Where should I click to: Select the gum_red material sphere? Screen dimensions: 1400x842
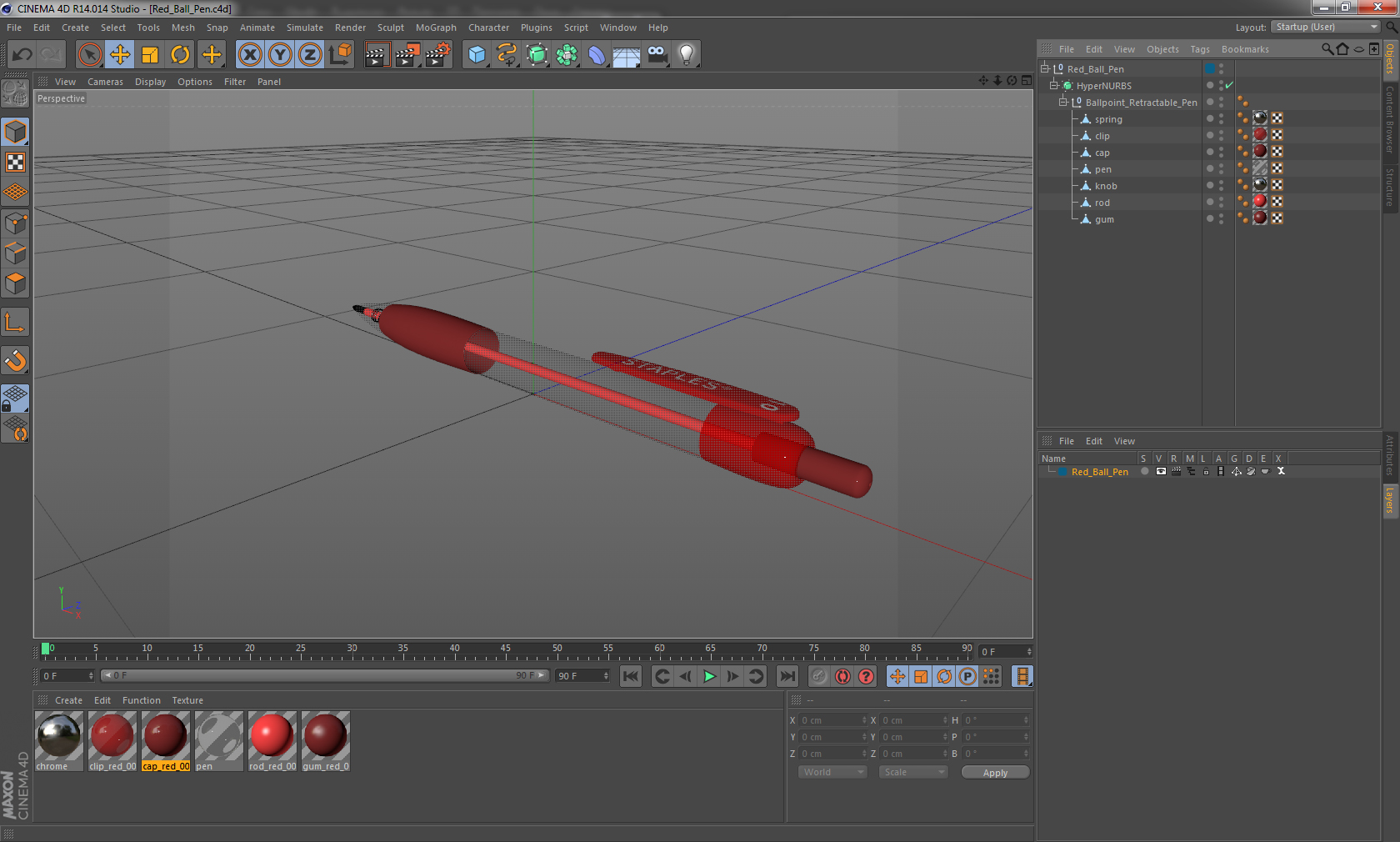pos(326,735)
